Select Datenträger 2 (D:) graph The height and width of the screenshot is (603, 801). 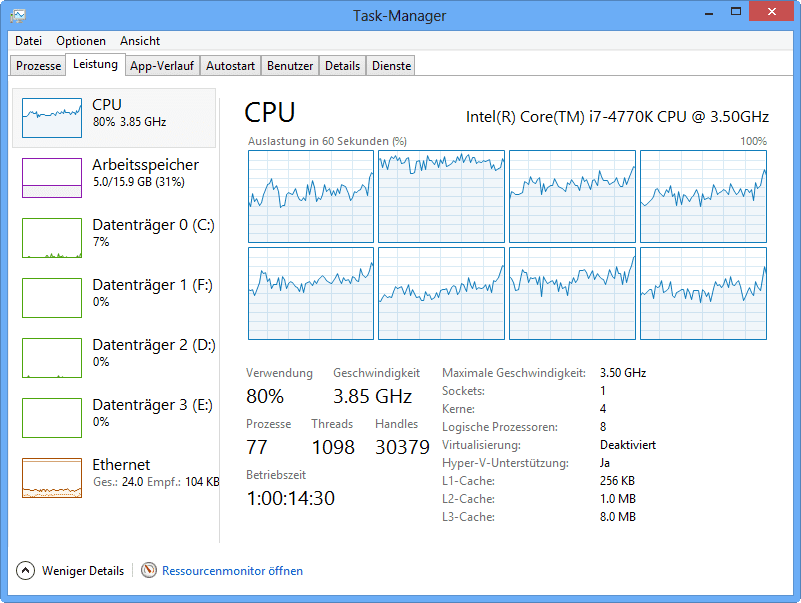point(52,358)
